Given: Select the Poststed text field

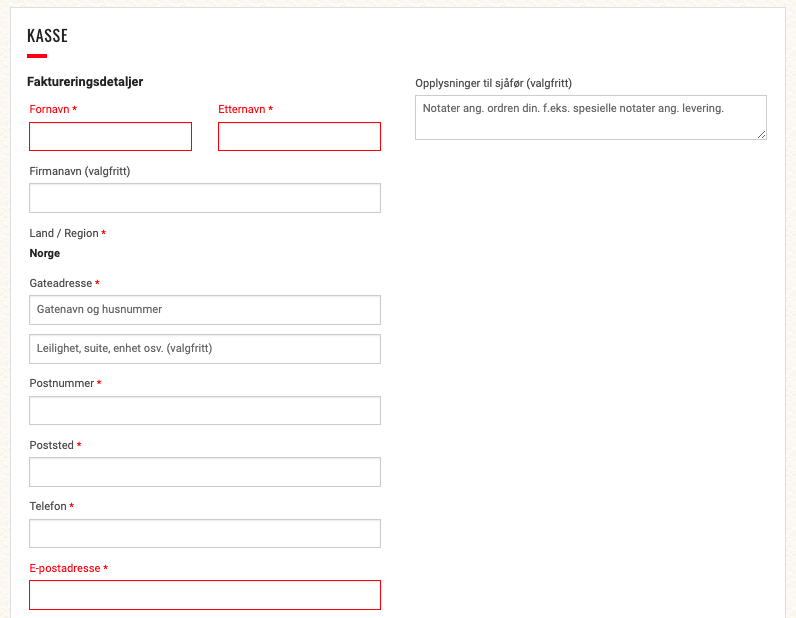Looking at the screenshot, I should 205,472.
